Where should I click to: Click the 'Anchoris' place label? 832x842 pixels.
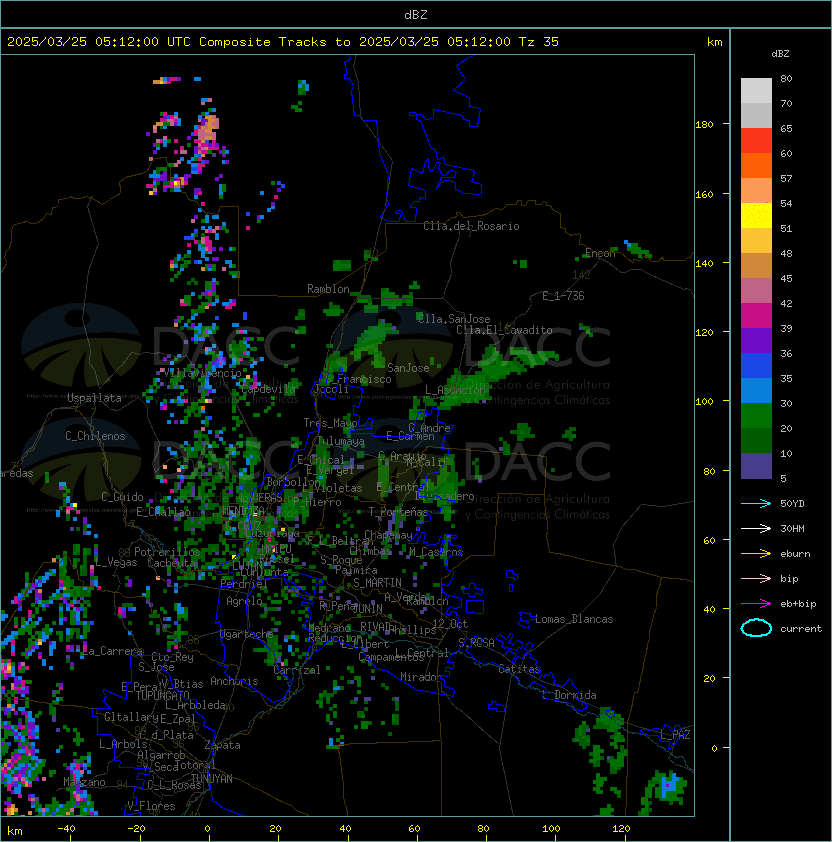tap(234, 681)
